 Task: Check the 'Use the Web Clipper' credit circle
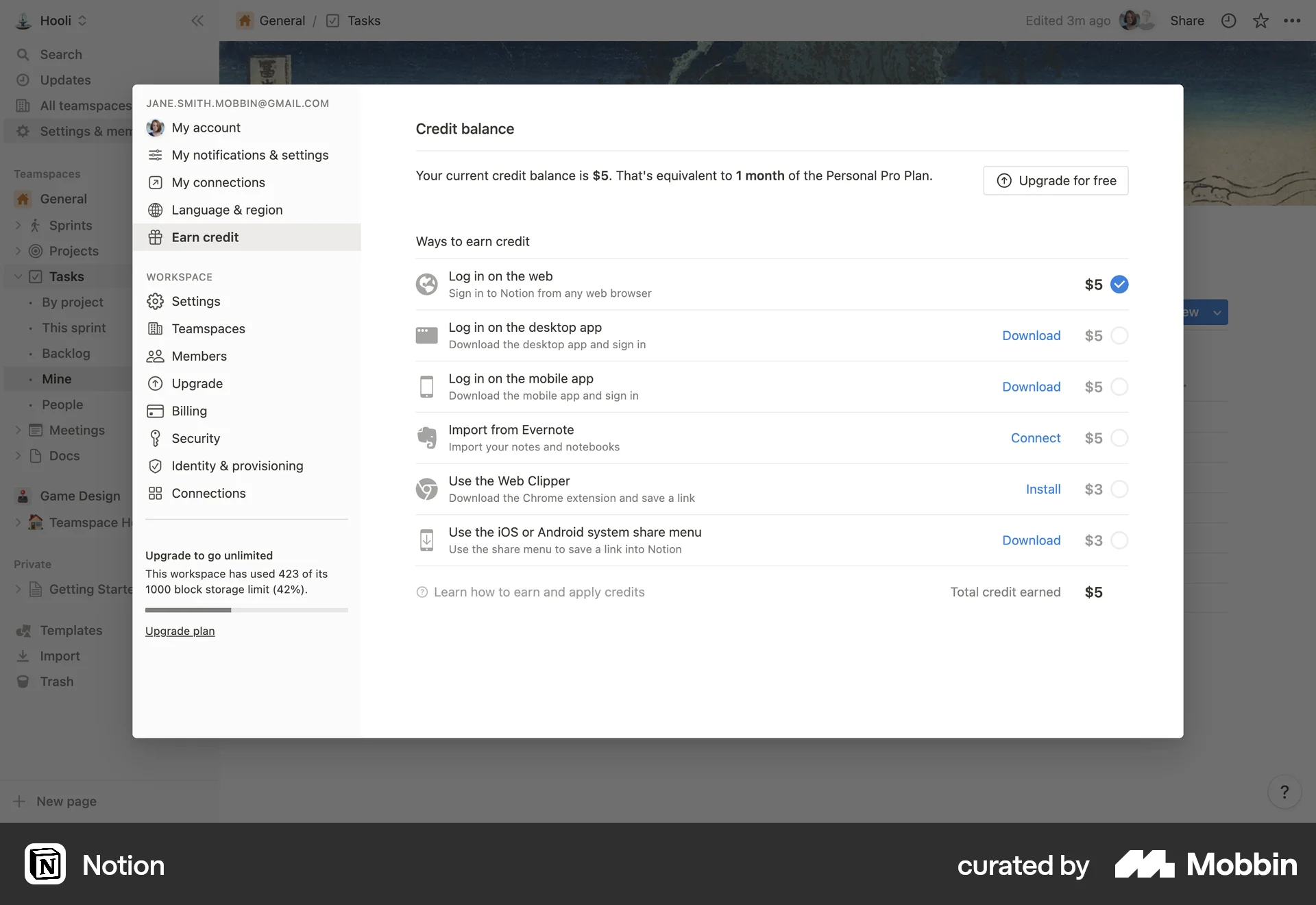pos(1119,489)
